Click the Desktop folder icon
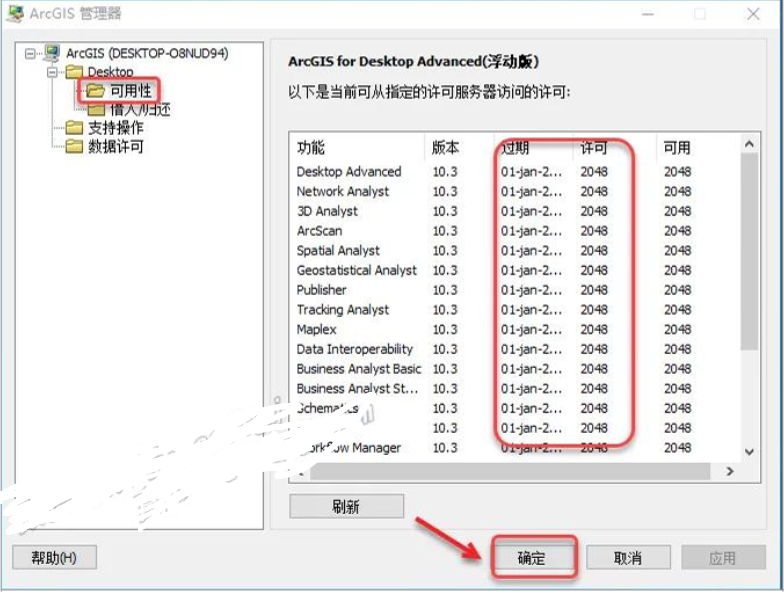Image resolution: width=784 pixels, height=595 pixels. coord(74,72)
